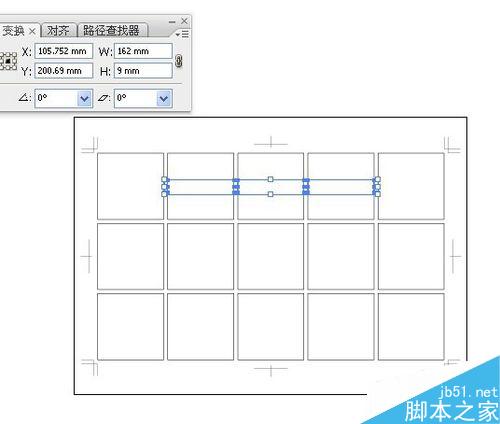Open the 路径查找器 (Pathfinder) tab

pyautogui.click(x=111, y=31)
